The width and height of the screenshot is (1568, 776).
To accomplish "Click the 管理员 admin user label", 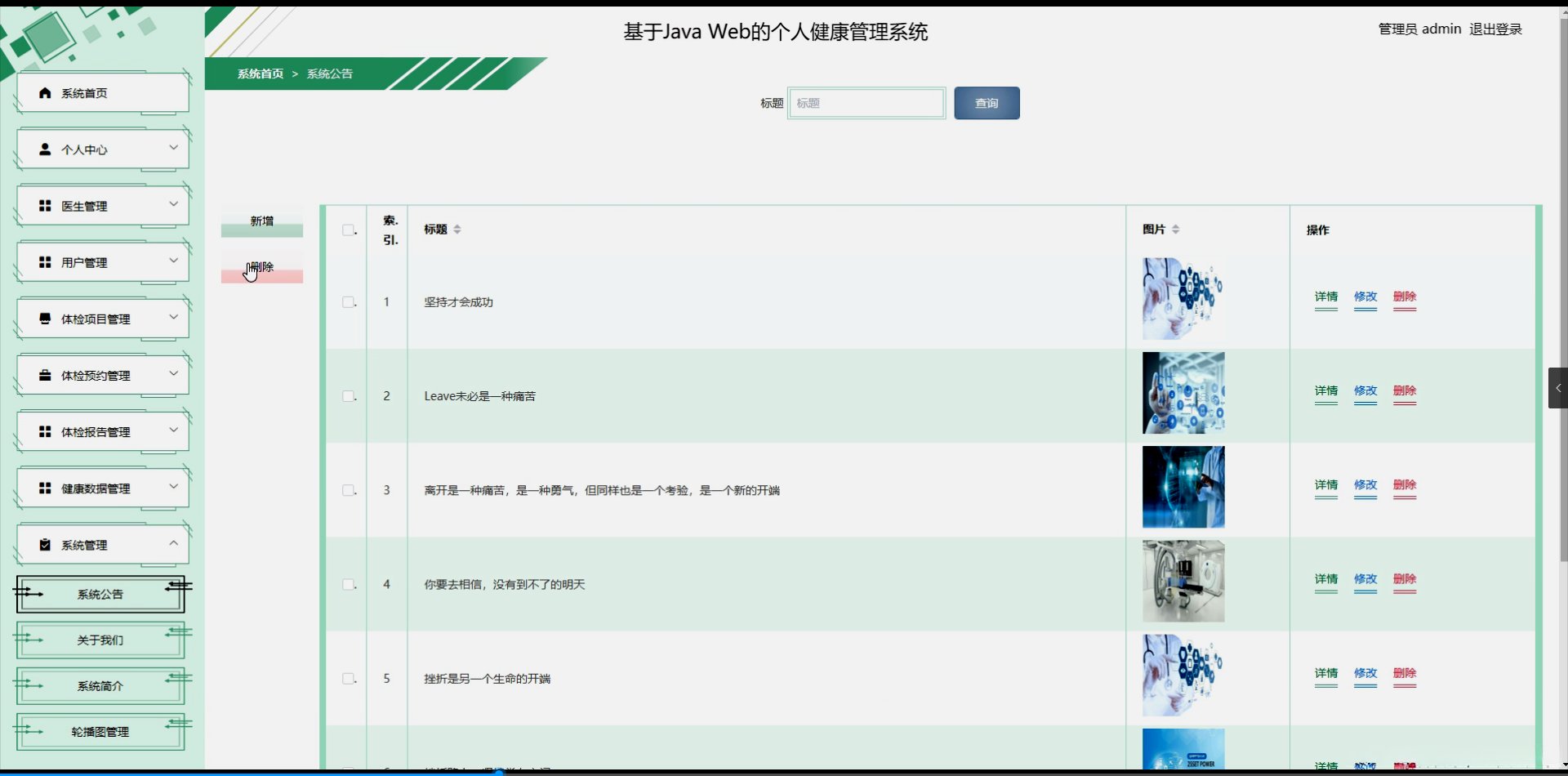I will (1419, 29).
